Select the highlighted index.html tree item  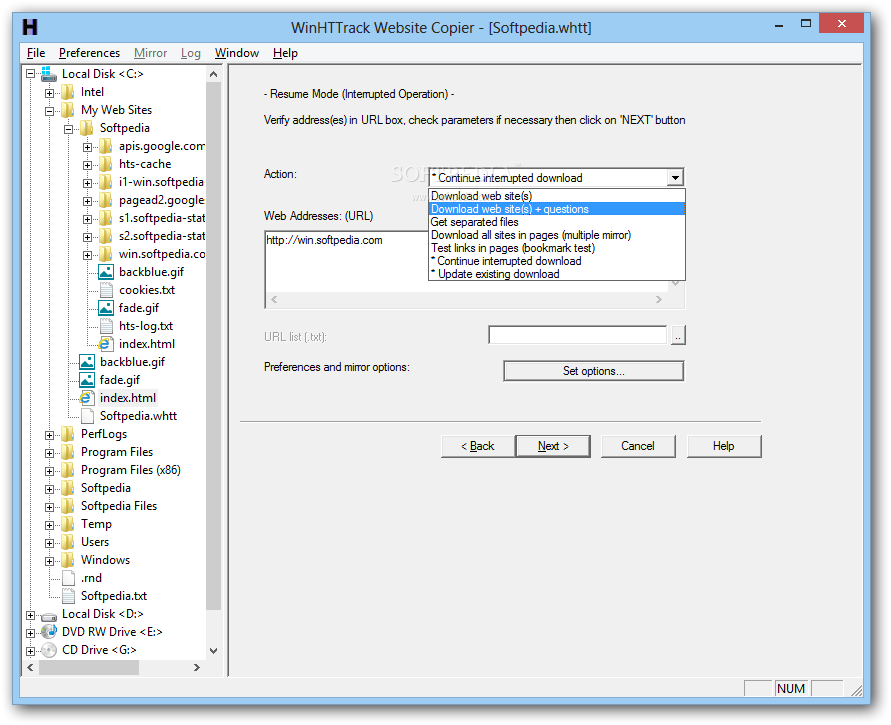(128, 398)
